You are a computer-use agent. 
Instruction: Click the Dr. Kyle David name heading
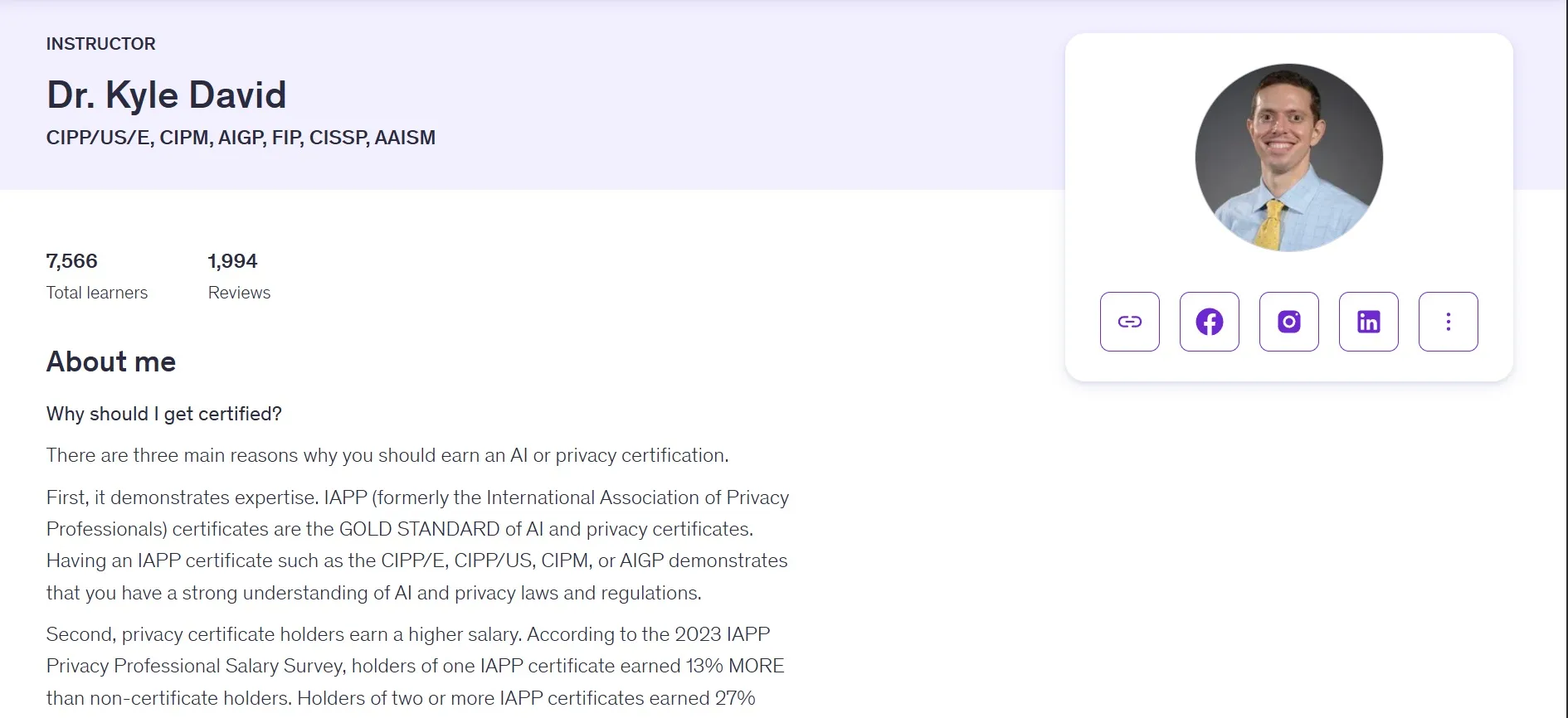(x=166, y=95)
